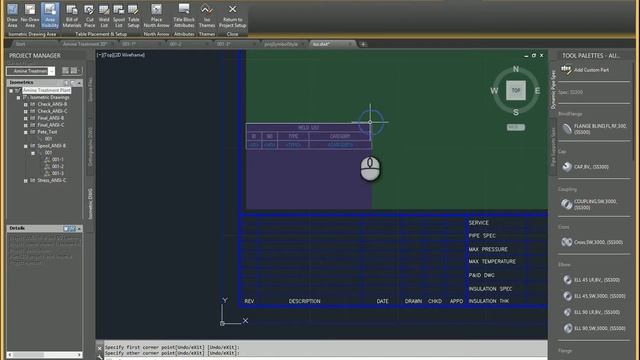Select ELL 90 LR,BV part
Screen dimensions: 640x360
tap(591, 312)
